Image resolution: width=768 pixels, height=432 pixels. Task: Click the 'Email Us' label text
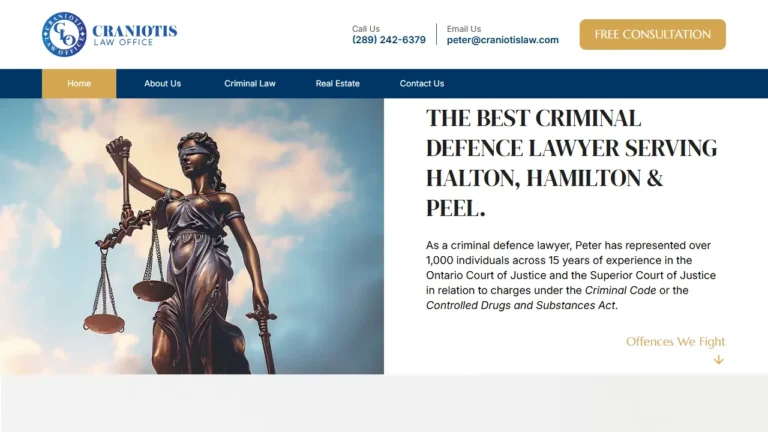[464, 29]
